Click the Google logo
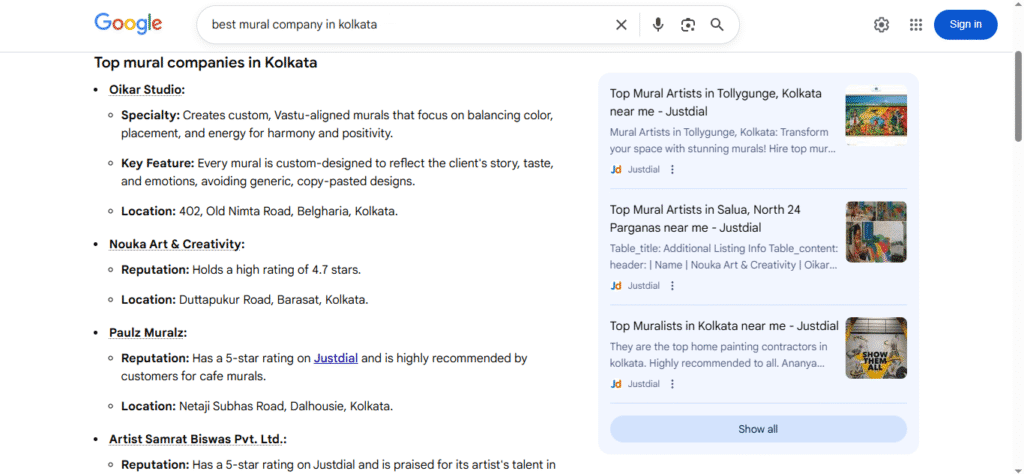This screenshot has width=1024, height=474. click(128, 24)
